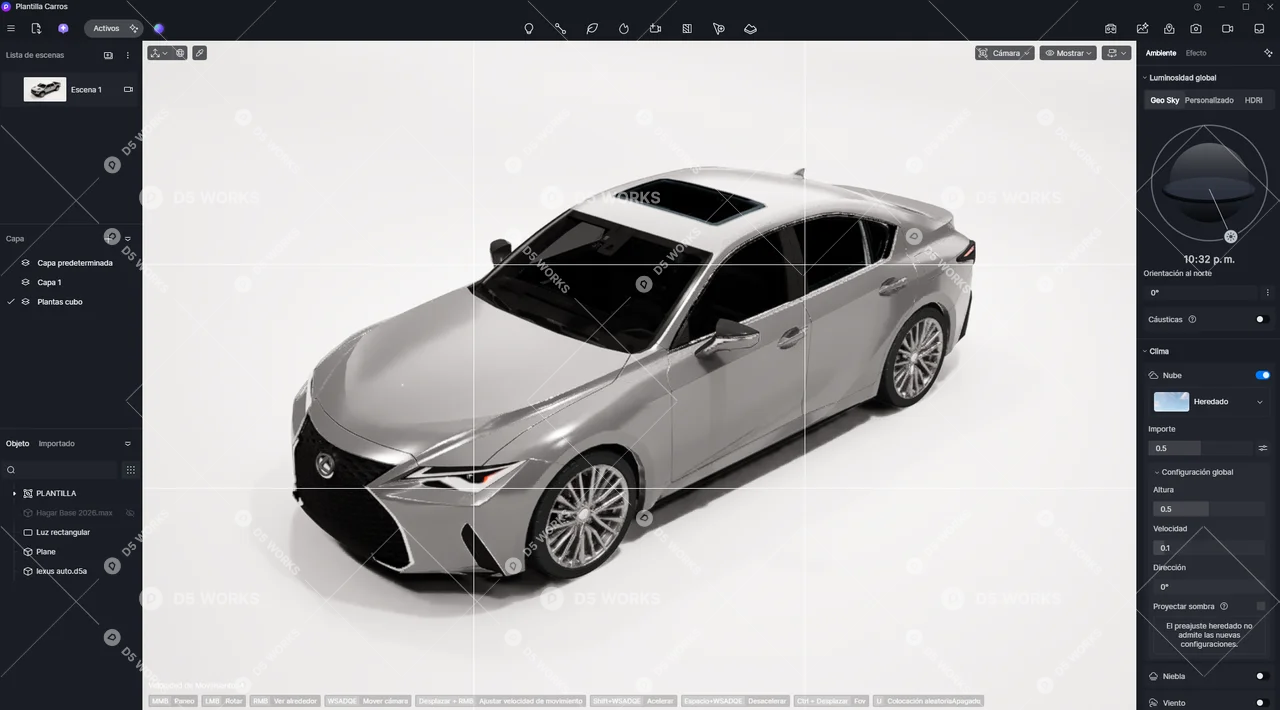Open the object list grid view icon

pyautogui.click(x=130, y=470)
